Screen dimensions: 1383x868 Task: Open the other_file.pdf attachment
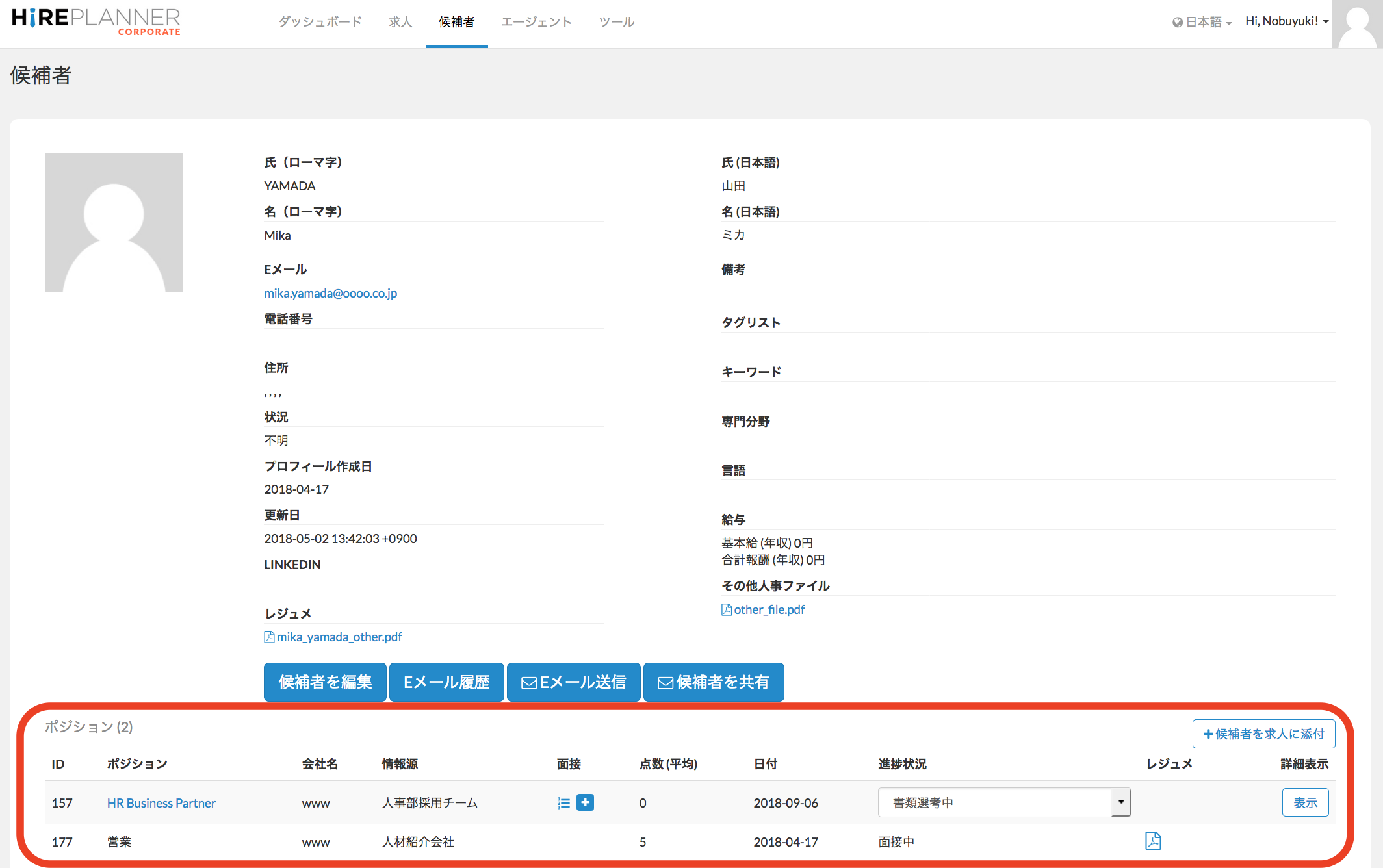click(x=769, y=609)
